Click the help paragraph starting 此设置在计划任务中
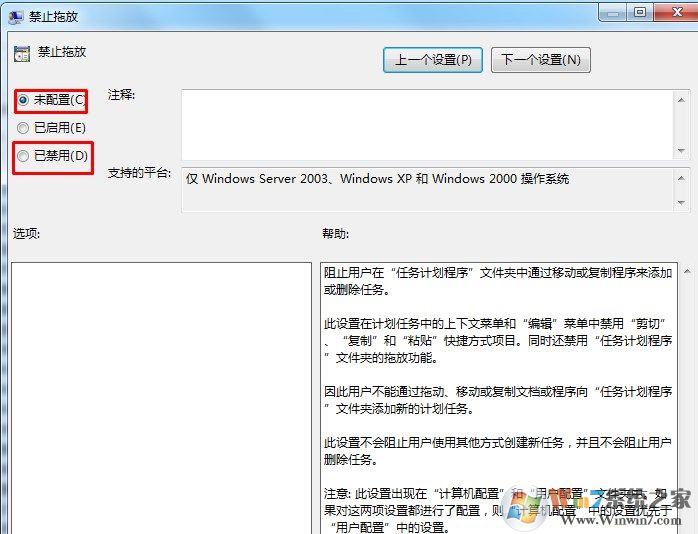This screenshot has height=534, width=698. 498,340
